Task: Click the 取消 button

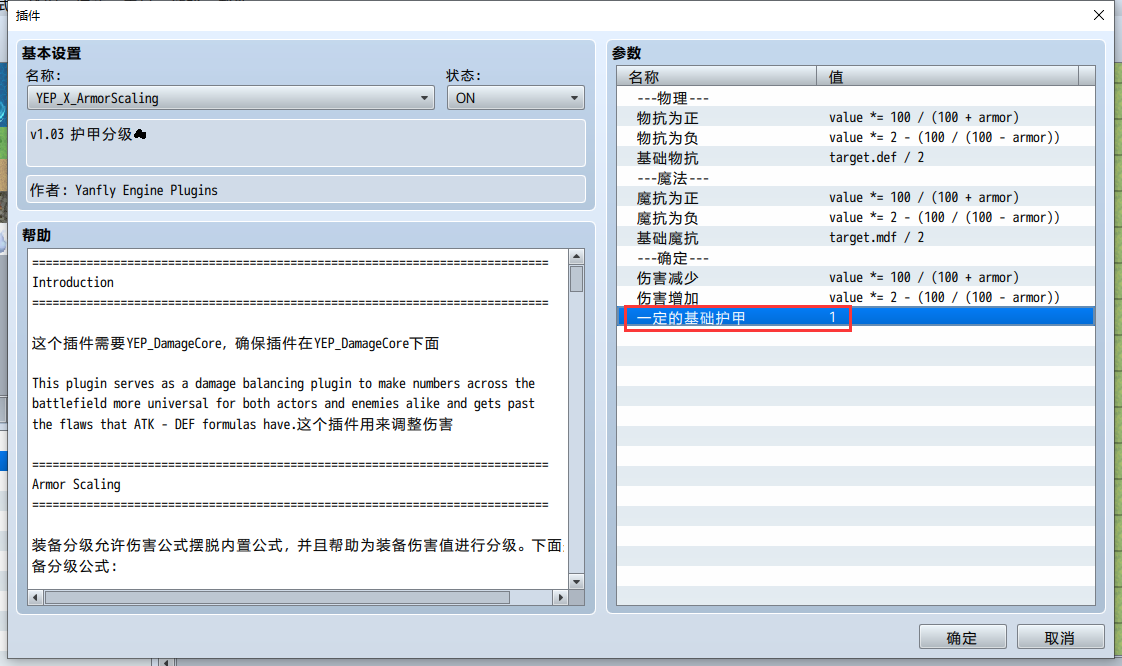Action: click(x=1060, y=637)
